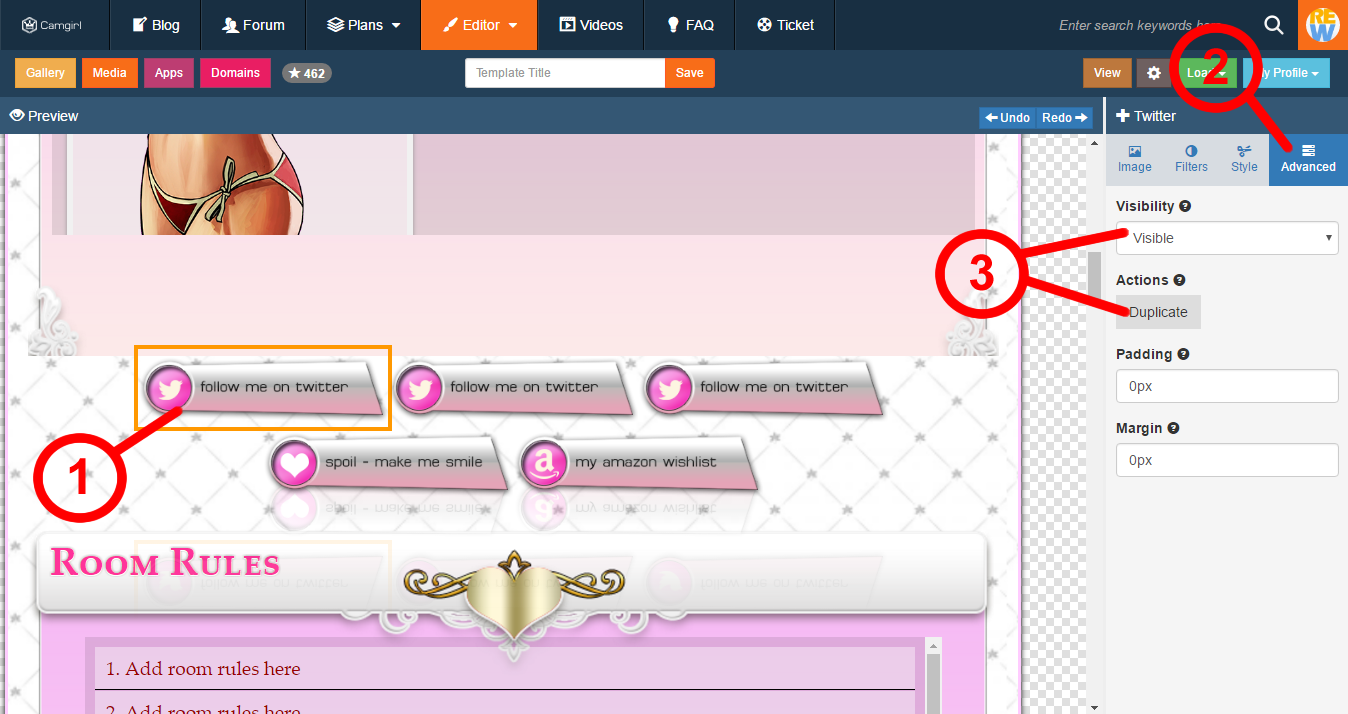Visit the FAQ page
The width and height of the screenshot is (1348, 714).
coord(690,25)
